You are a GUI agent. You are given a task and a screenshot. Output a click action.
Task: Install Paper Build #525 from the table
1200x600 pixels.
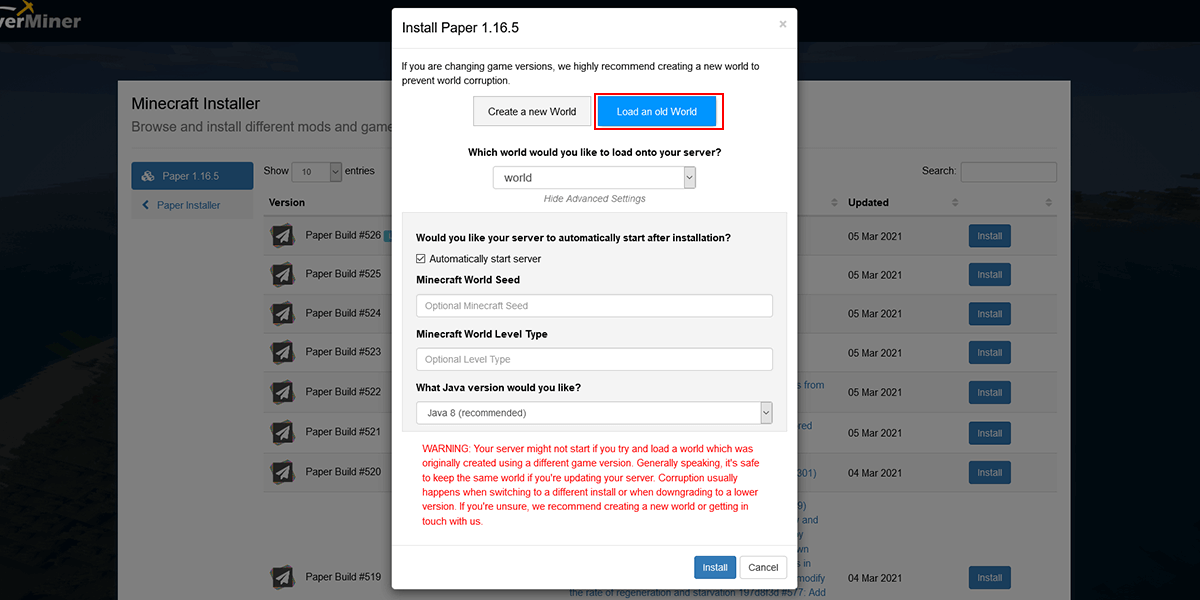(990, 275)
